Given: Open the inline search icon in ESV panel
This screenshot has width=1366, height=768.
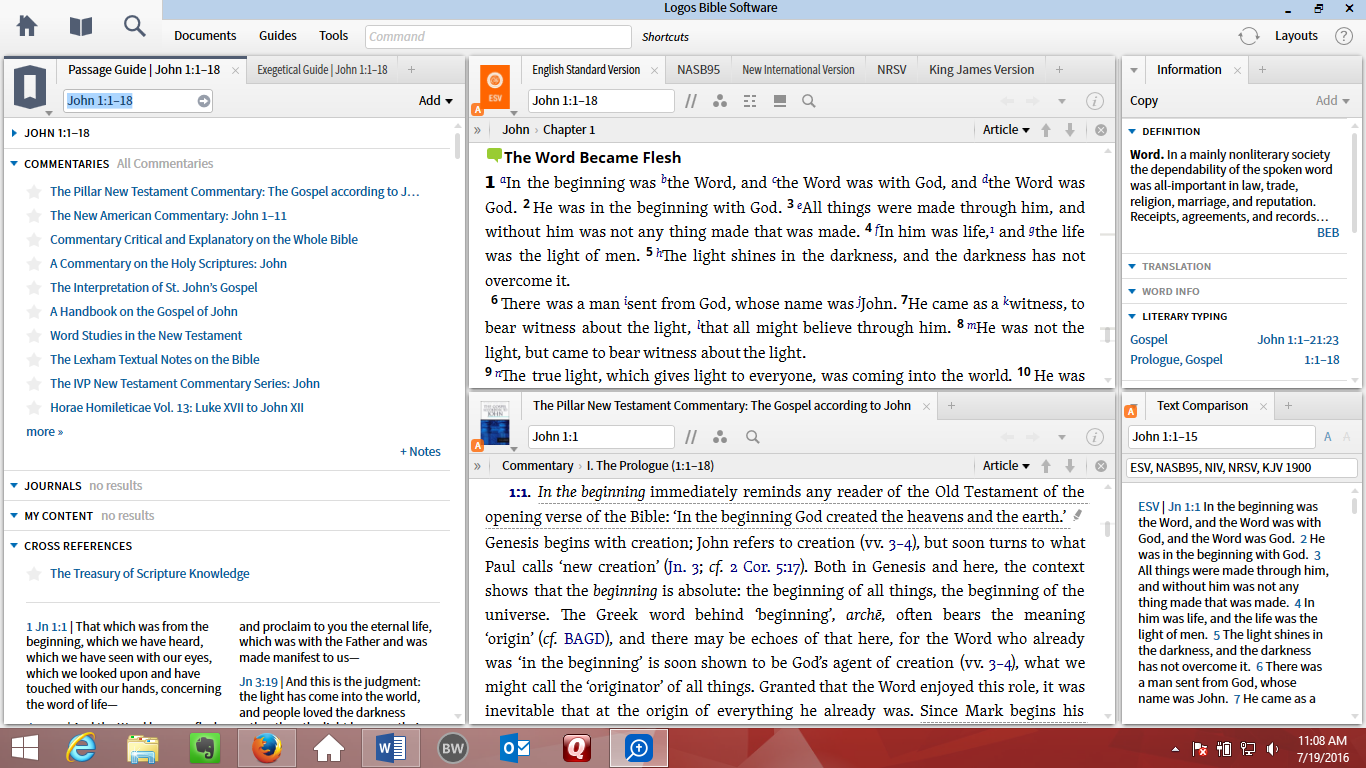Looking at the screenshot, I should (x=808, y=101).
